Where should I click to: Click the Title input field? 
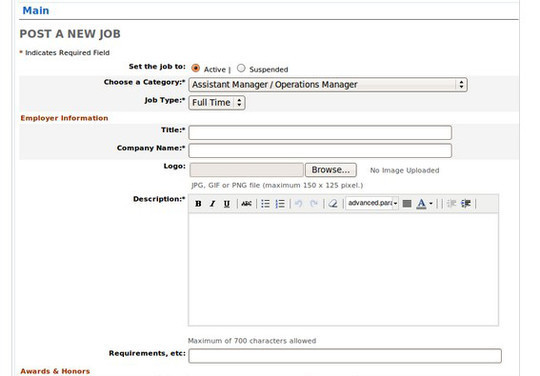click(320, 133)
